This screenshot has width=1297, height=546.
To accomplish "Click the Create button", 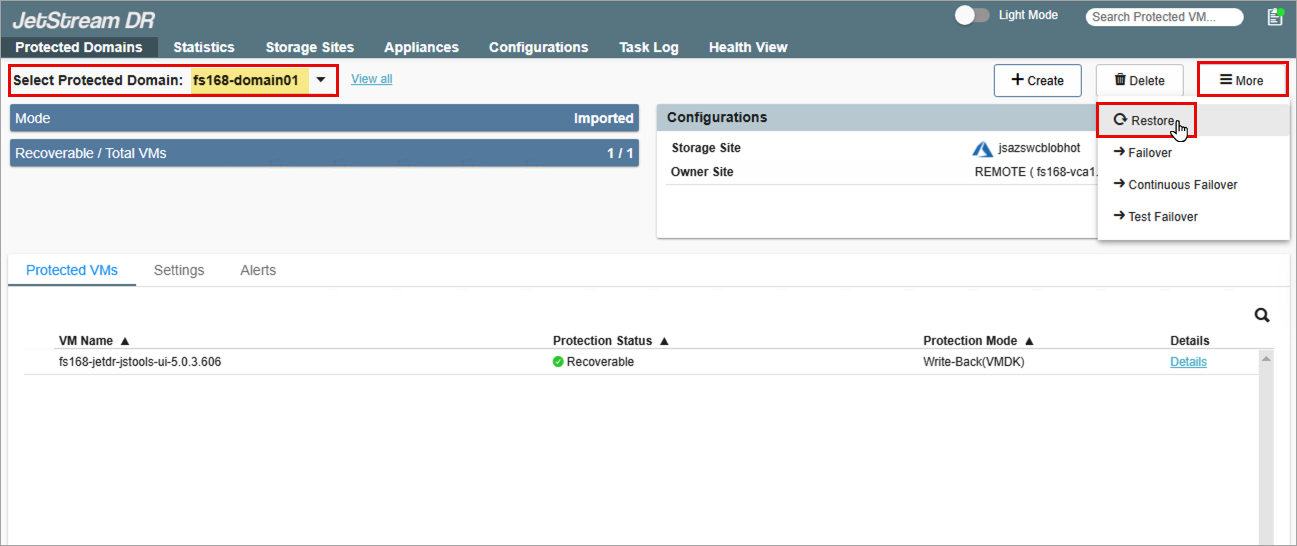I will click(x=1037, y=81).
